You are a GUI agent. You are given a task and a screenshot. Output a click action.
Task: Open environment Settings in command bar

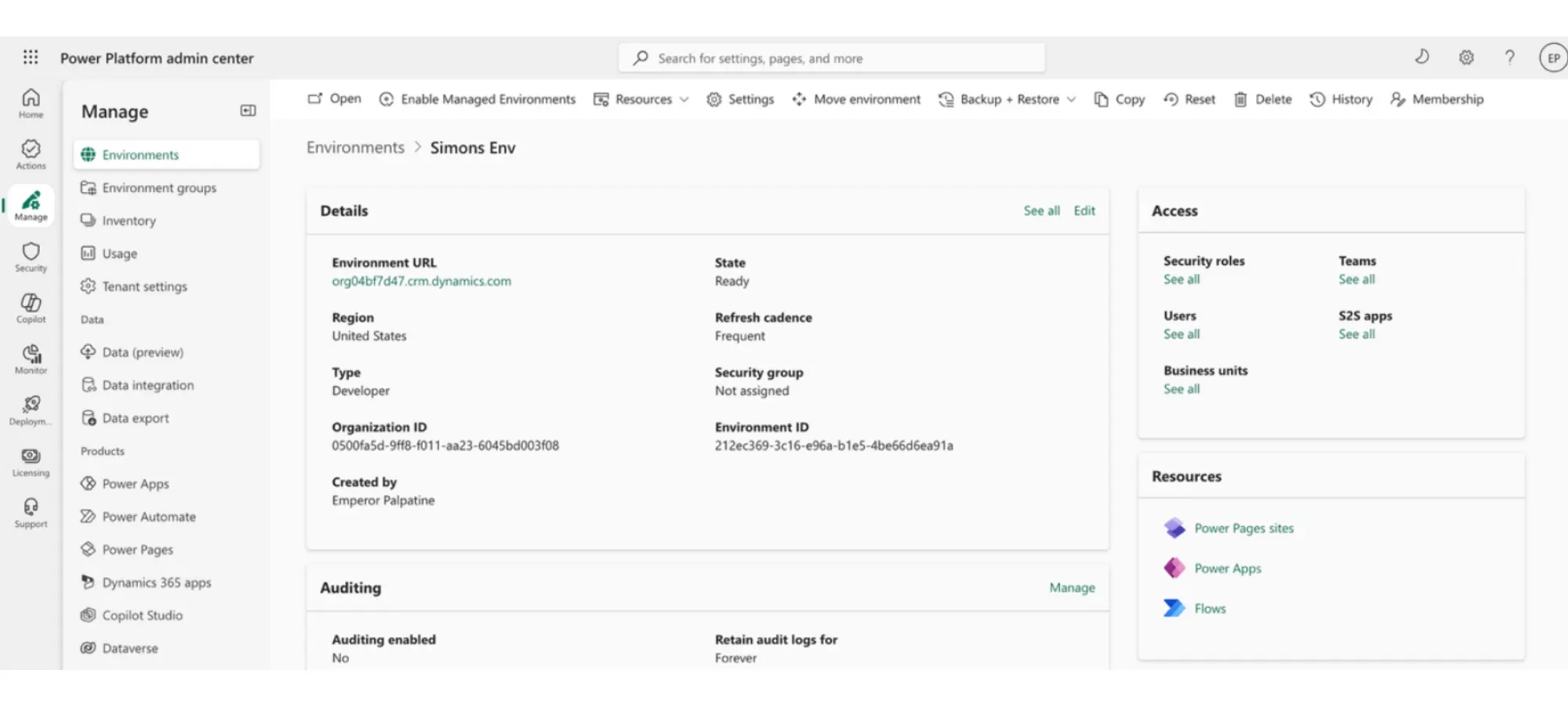(x=740, y=99)
